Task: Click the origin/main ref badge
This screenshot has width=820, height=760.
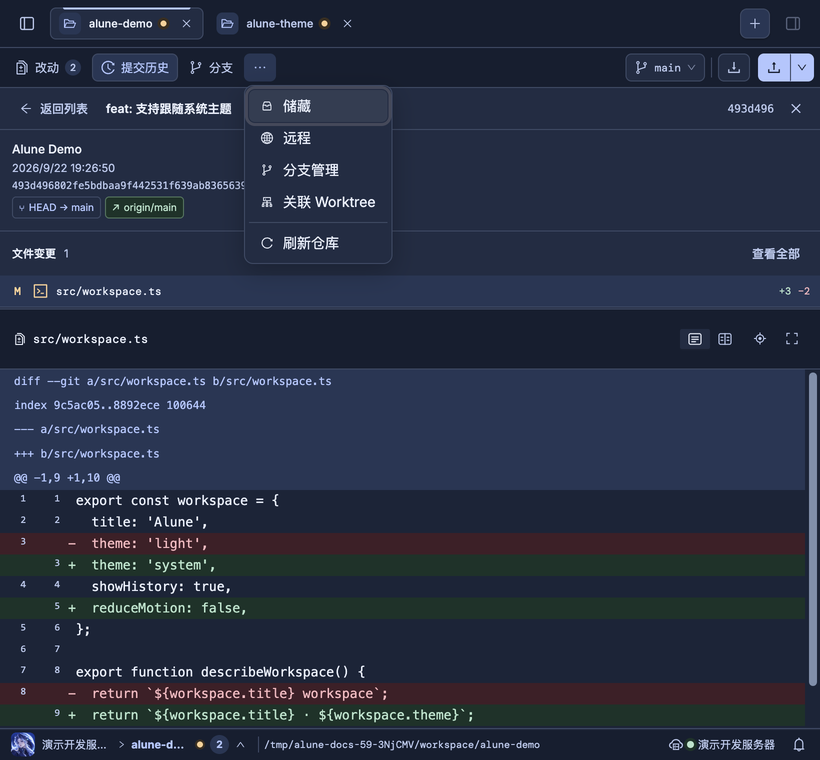Action: click(x=144, y=208)
